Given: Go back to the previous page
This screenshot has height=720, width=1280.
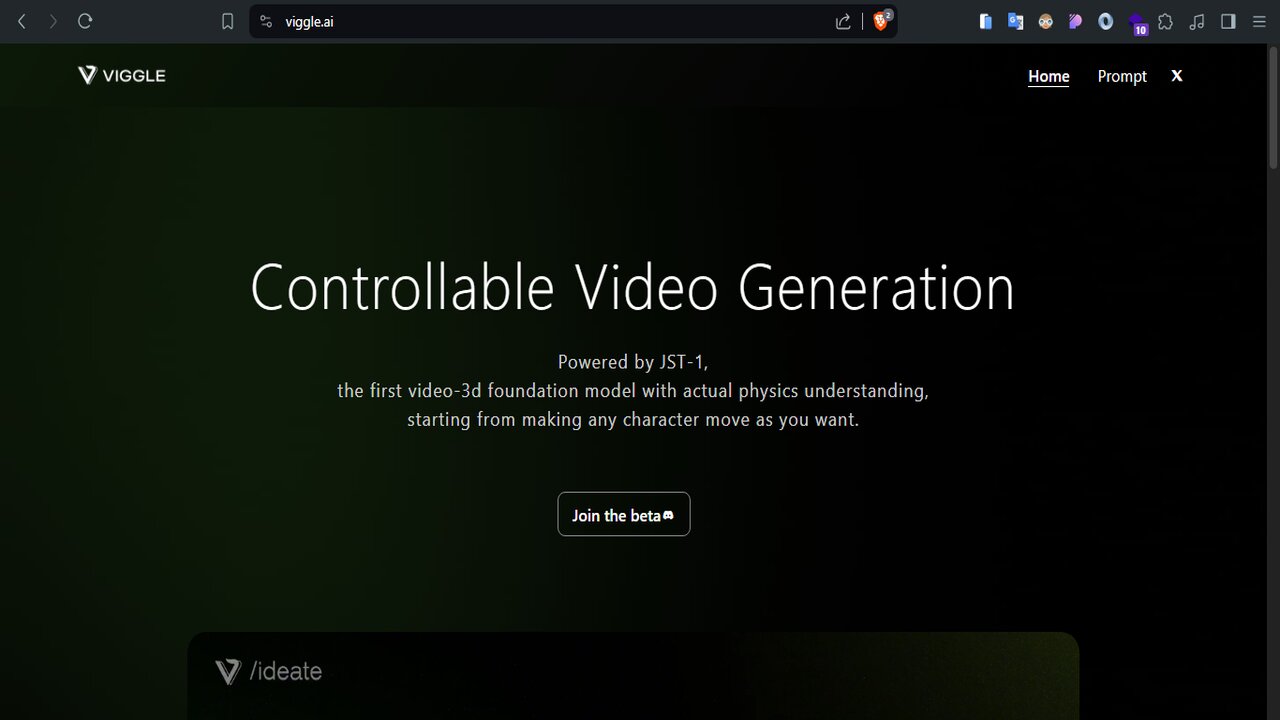Looking at the screenshot, I should tap(22, 21).
